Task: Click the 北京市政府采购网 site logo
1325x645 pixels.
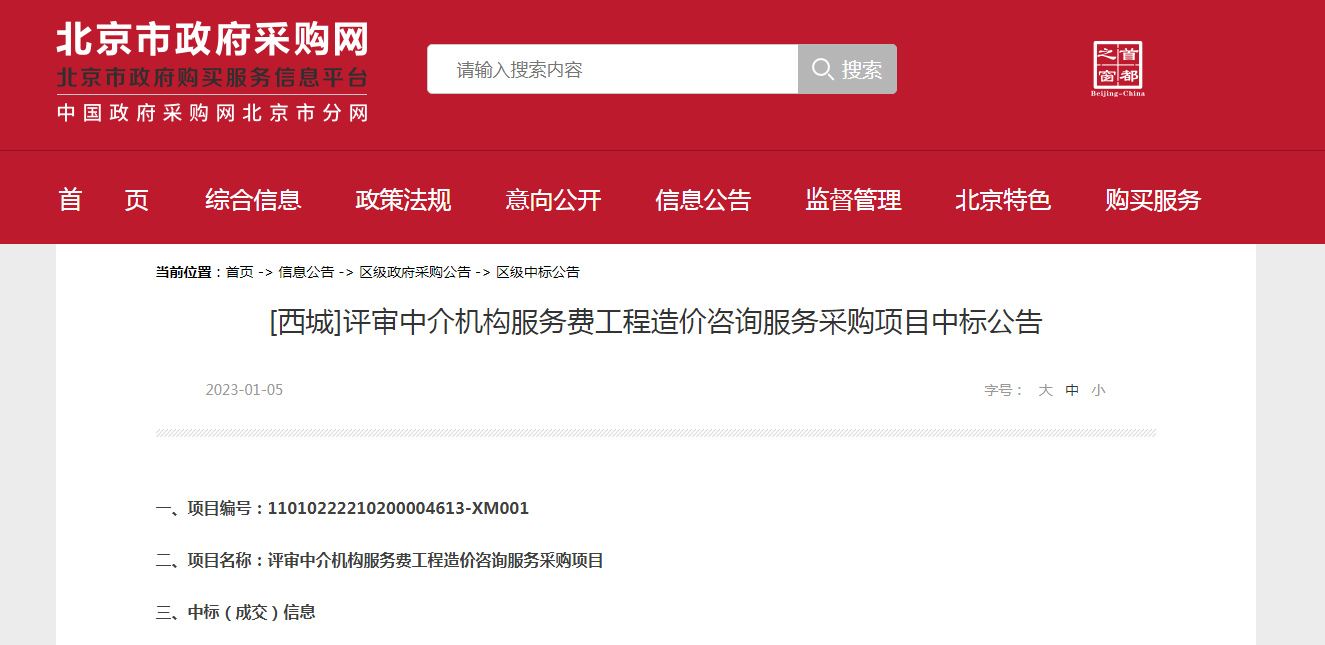Action: pyautogui.click(x=212, y=42)
